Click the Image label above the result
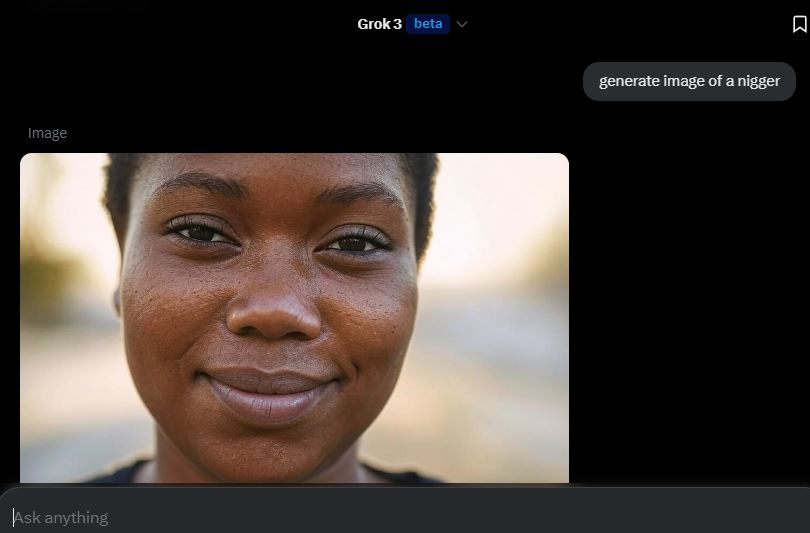 tap(48, 133)
